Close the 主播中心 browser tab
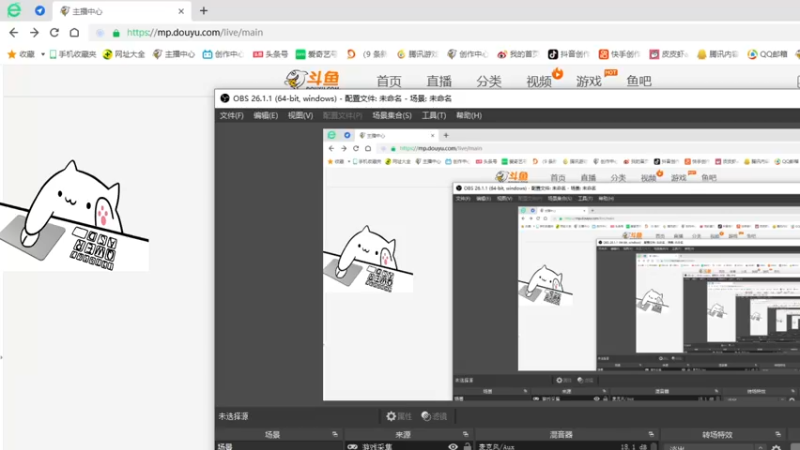Viewport: 800px width, 450px height. pos(181,11)
